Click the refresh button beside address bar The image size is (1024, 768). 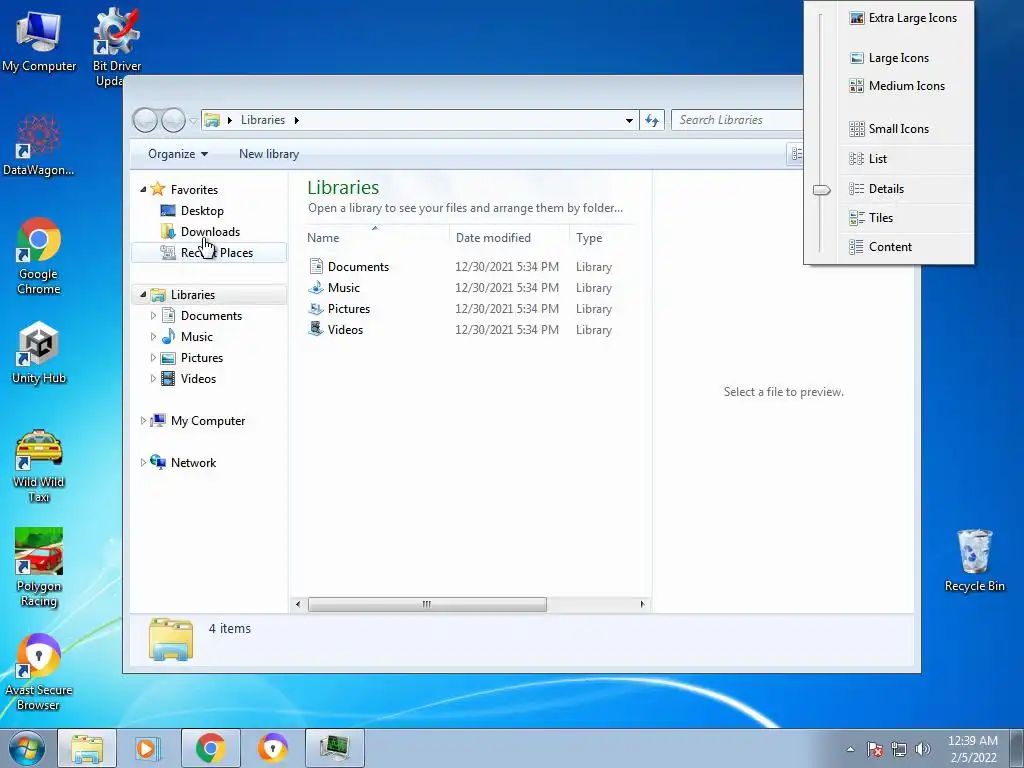(x=652, y=120)
